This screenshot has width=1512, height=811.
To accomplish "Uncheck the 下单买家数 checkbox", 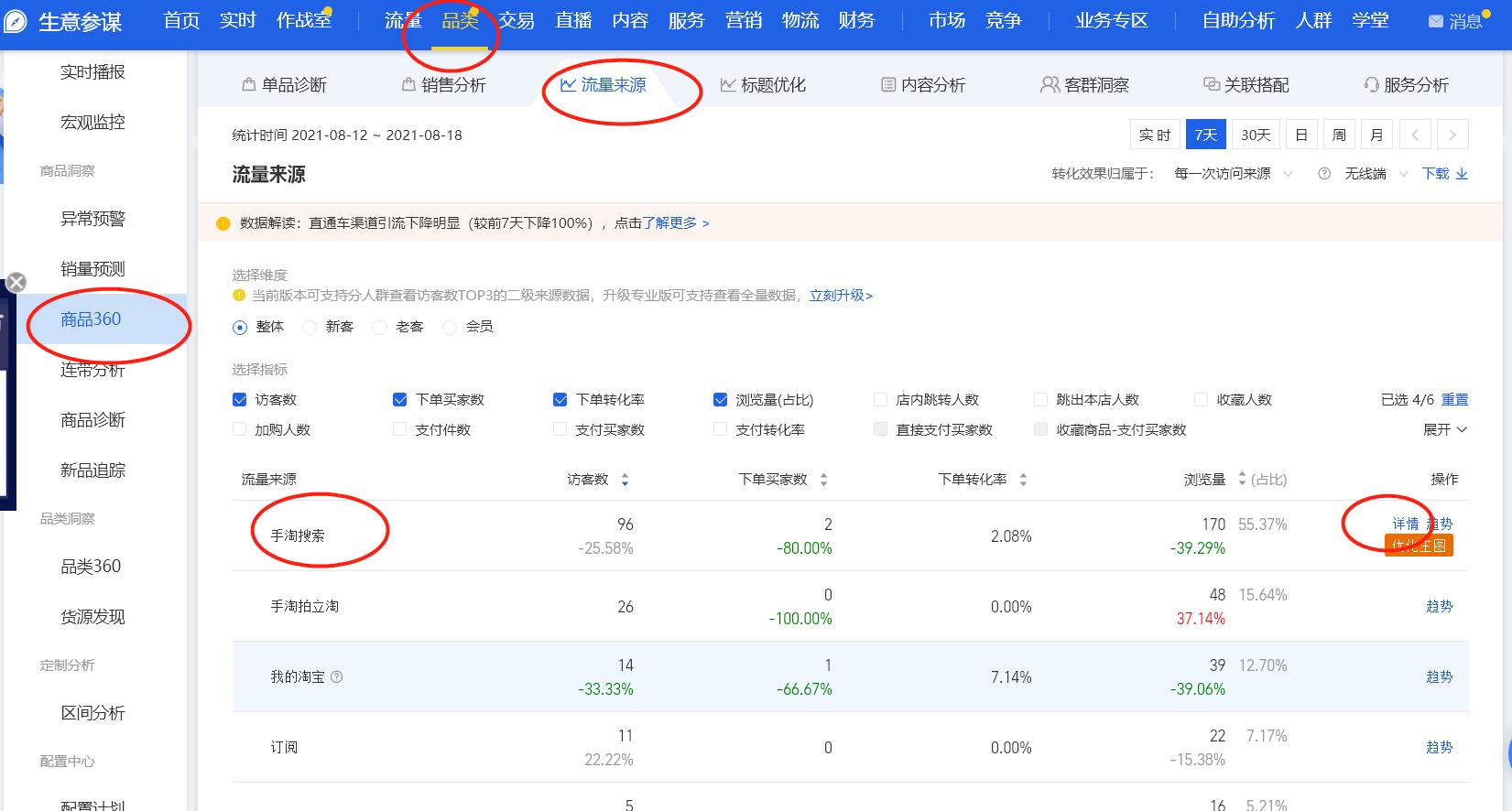I will [x=399, y=399].
